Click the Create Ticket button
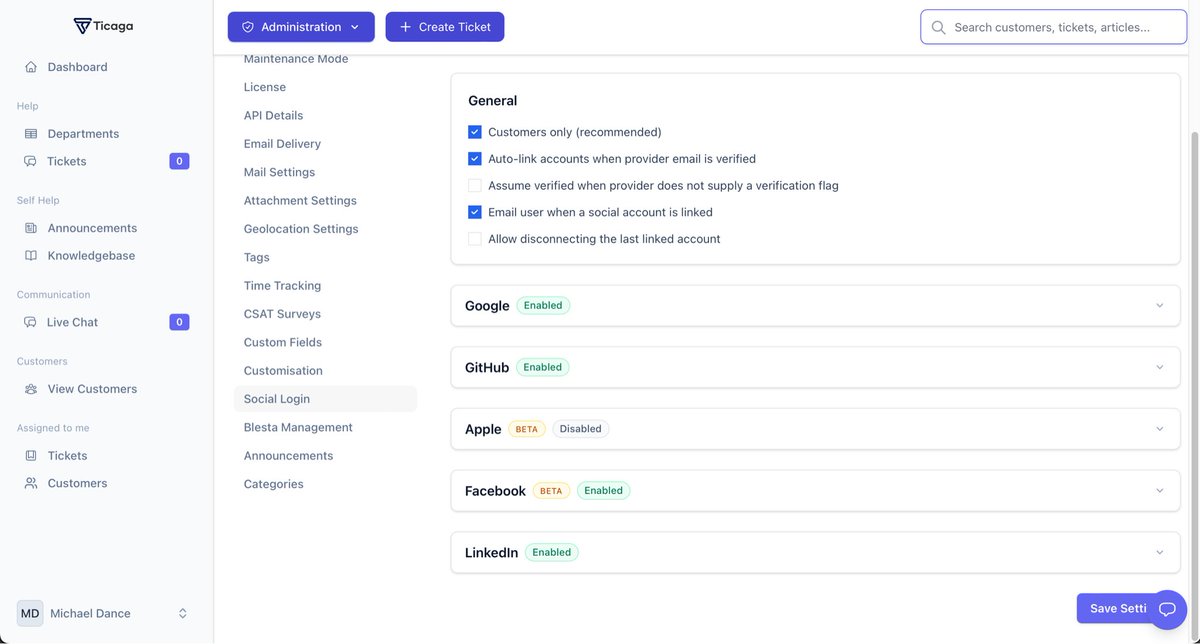This screenshot has width=1200, height=644. (445, 27)
